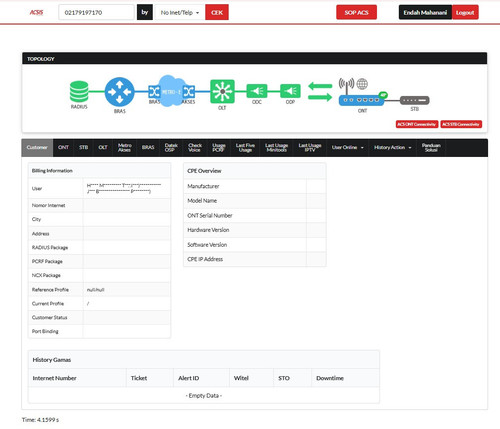Click the STO column header
The width and height of the screenshot is (500, 429).
point(284,378)
